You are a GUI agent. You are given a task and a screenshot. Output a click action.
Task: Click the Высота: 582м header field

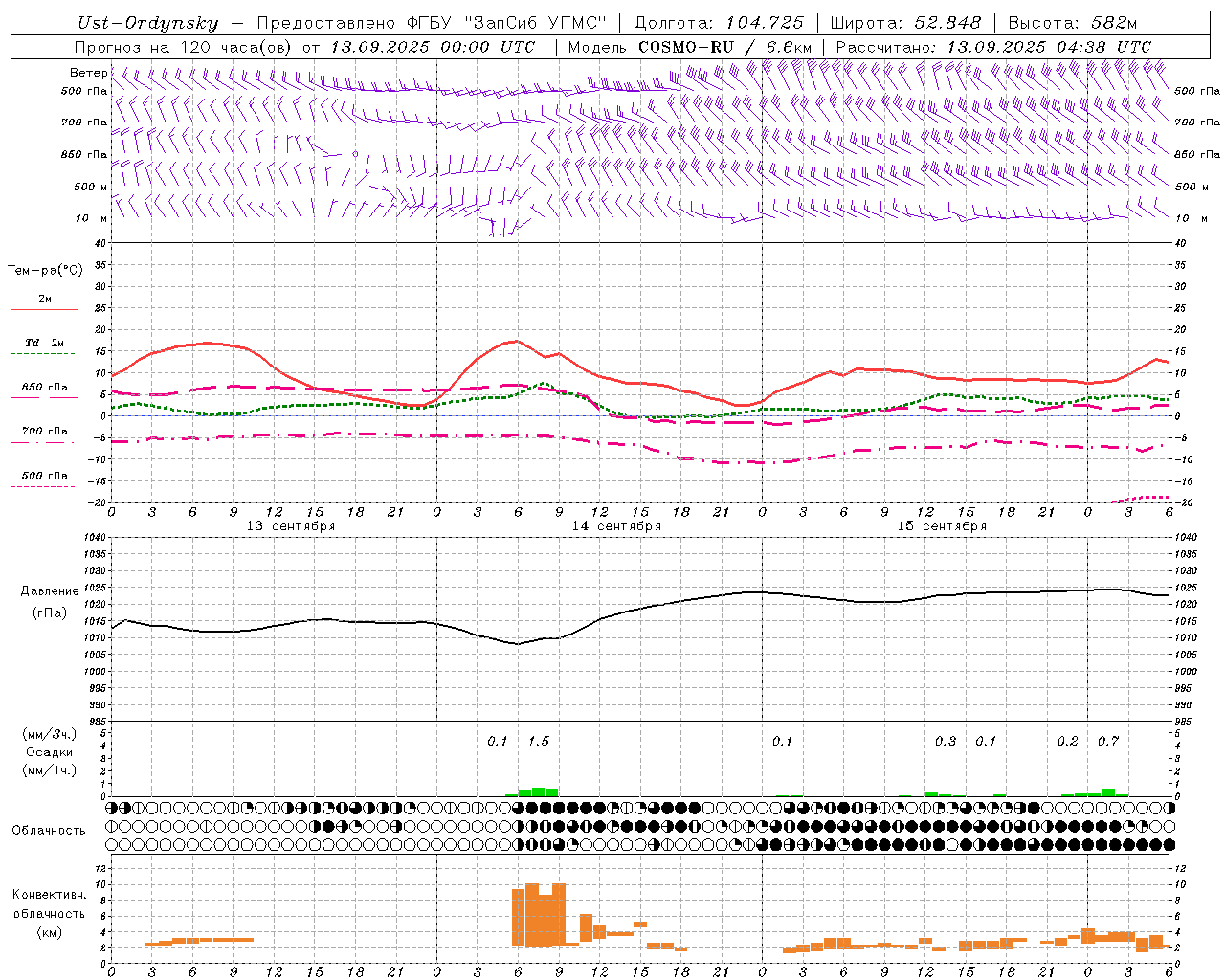(1074, 23)
